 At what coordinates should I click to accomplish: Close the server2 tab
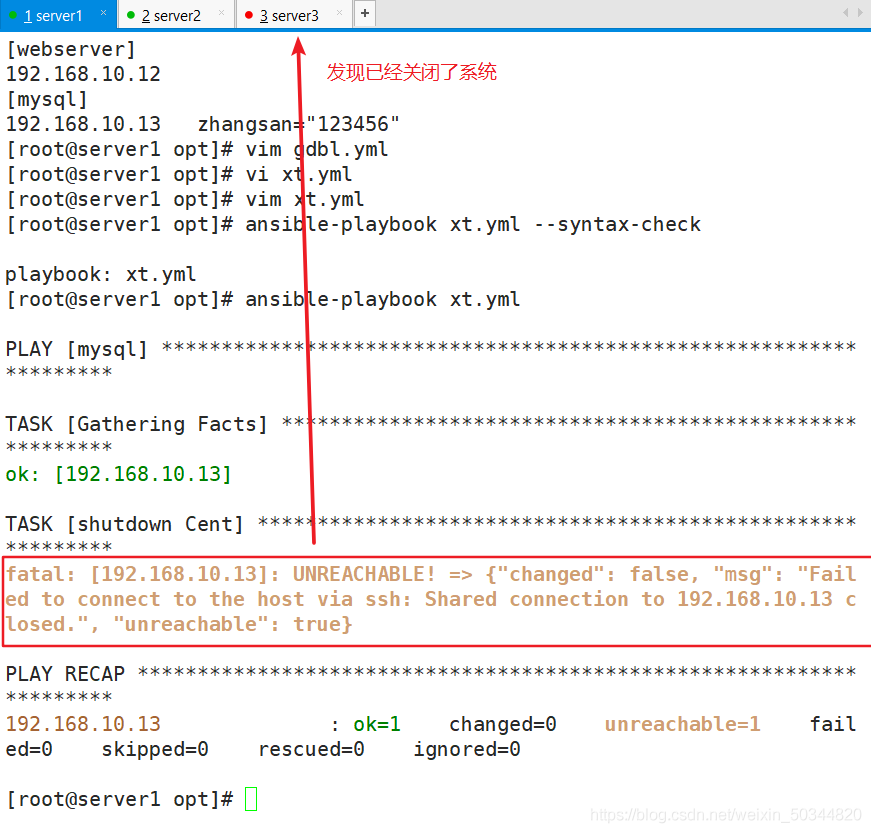click(x=222, y=12)
